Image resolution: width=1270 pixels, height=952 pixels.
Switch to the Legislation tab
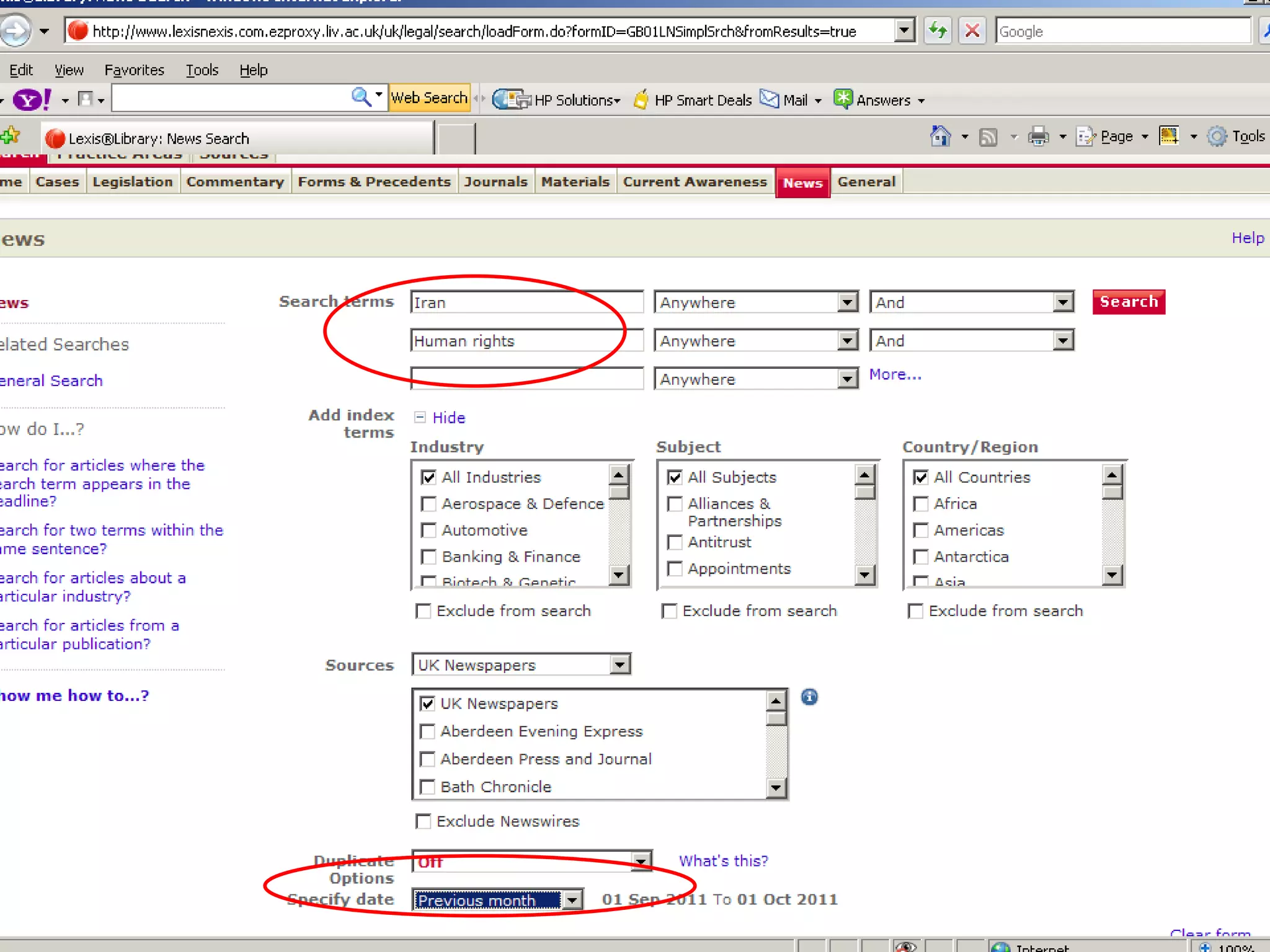click(132, 182)
